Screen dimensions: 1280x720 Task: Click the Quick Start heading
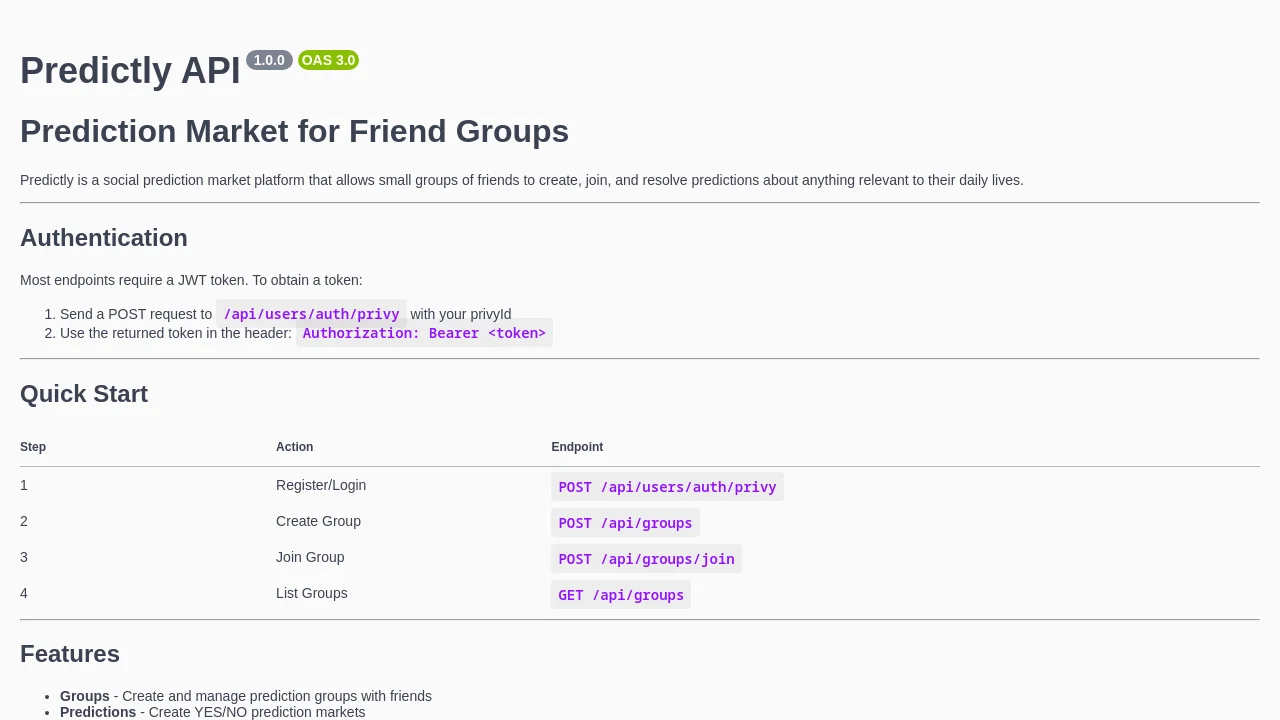click(84, 394)
